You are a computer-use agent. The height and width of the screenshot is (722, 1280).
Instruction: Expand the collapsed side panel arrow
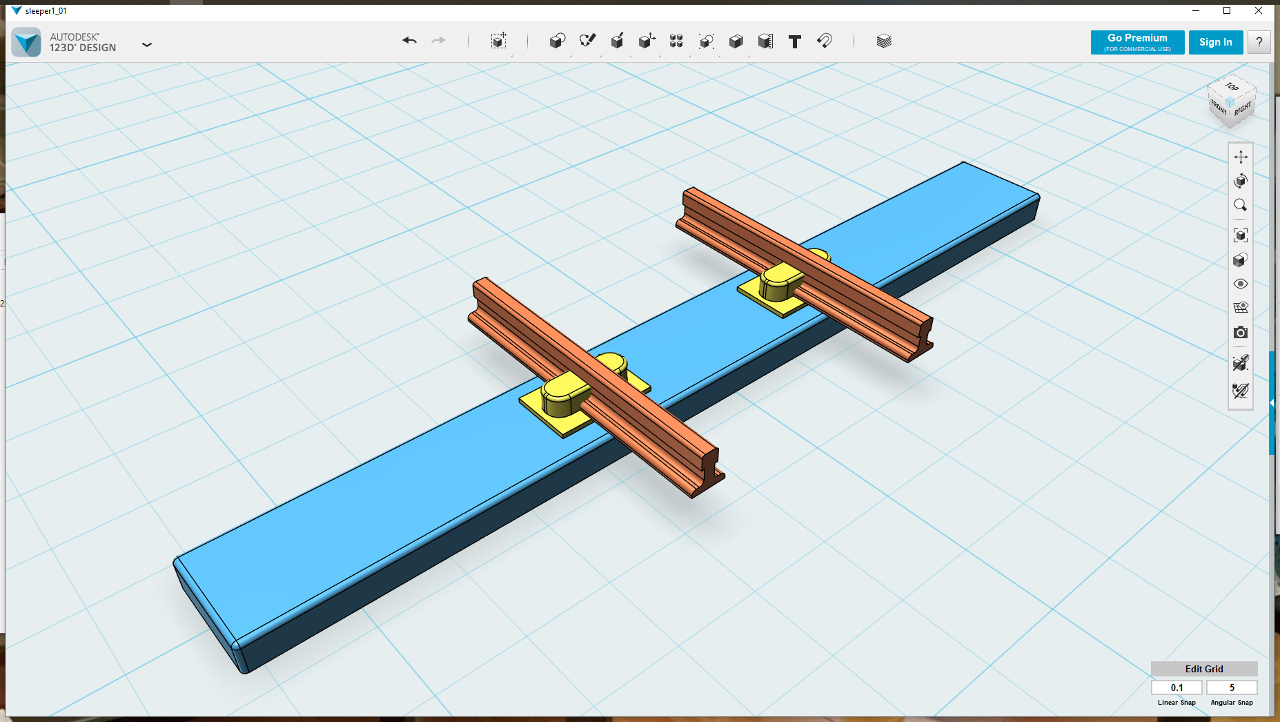[x=1272, y=402]
